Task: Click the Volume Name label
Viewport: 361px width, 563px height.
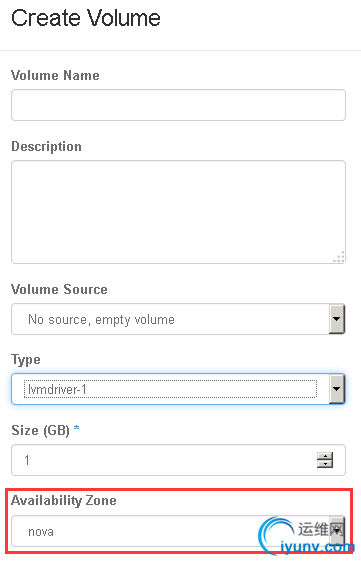Action: point(55,75)
